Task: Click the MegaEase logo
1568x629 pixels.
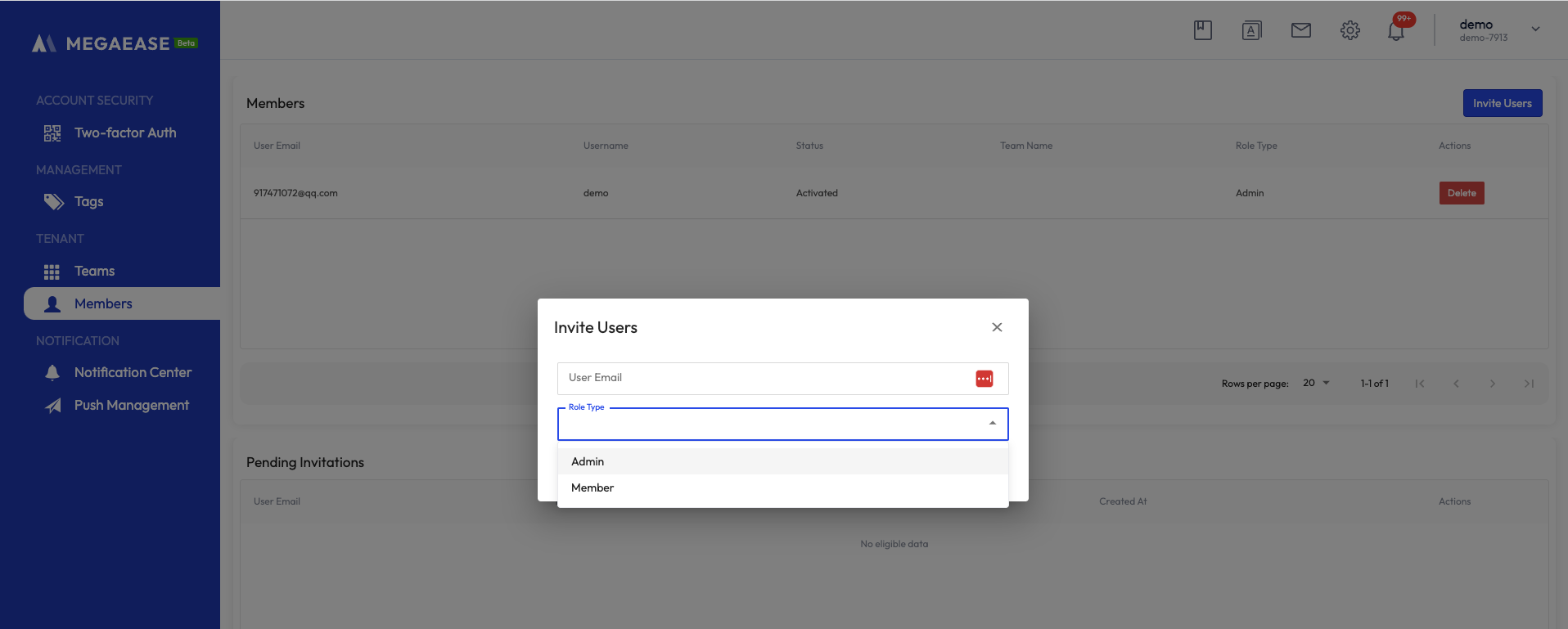Action: pyautogui.click(x=115, y=43)
